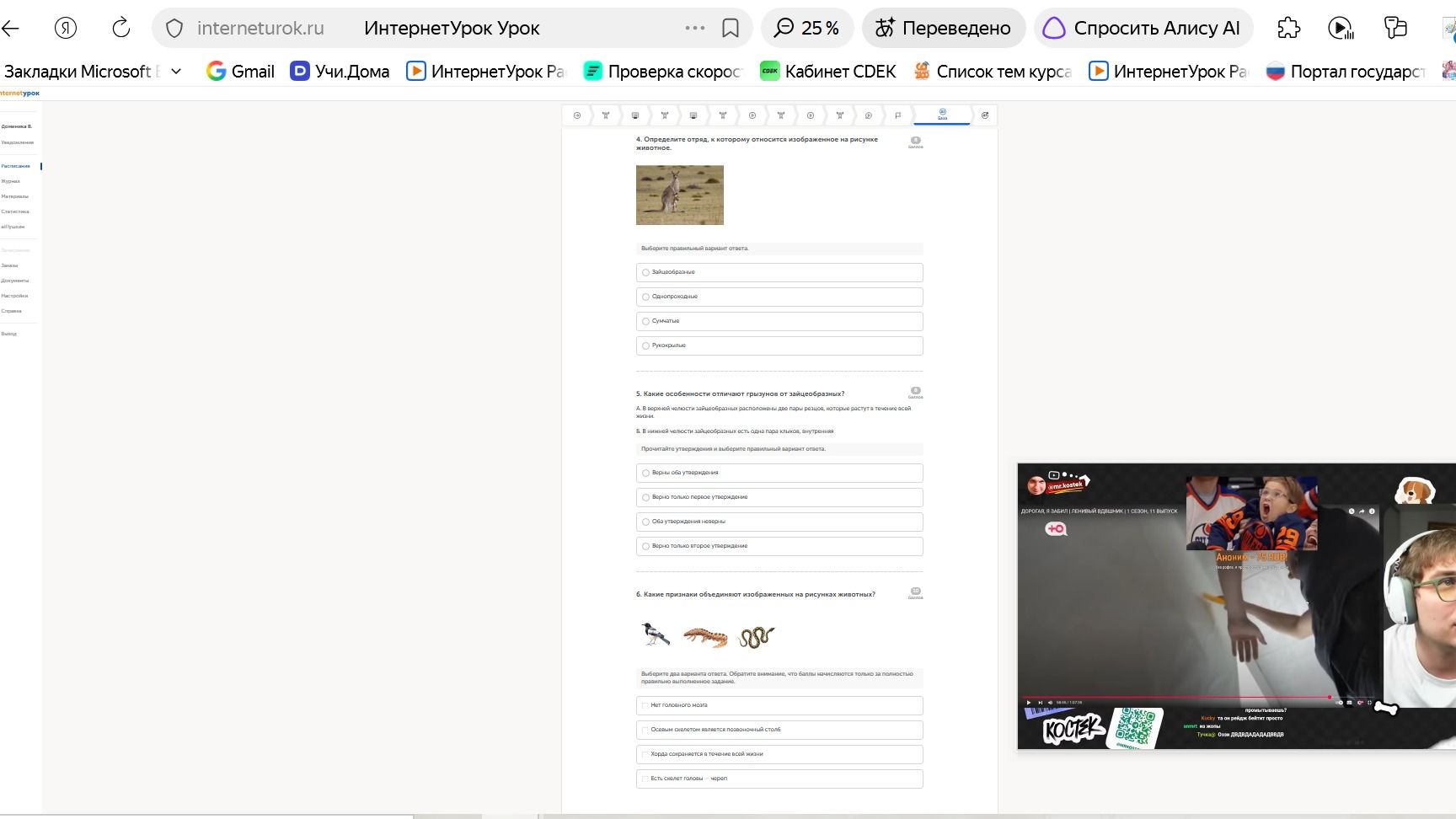Image resolution: width=1456 pixels, height=819 pixels.
Task: Choose Верно только второе утверждение
Action: [779, 546]
